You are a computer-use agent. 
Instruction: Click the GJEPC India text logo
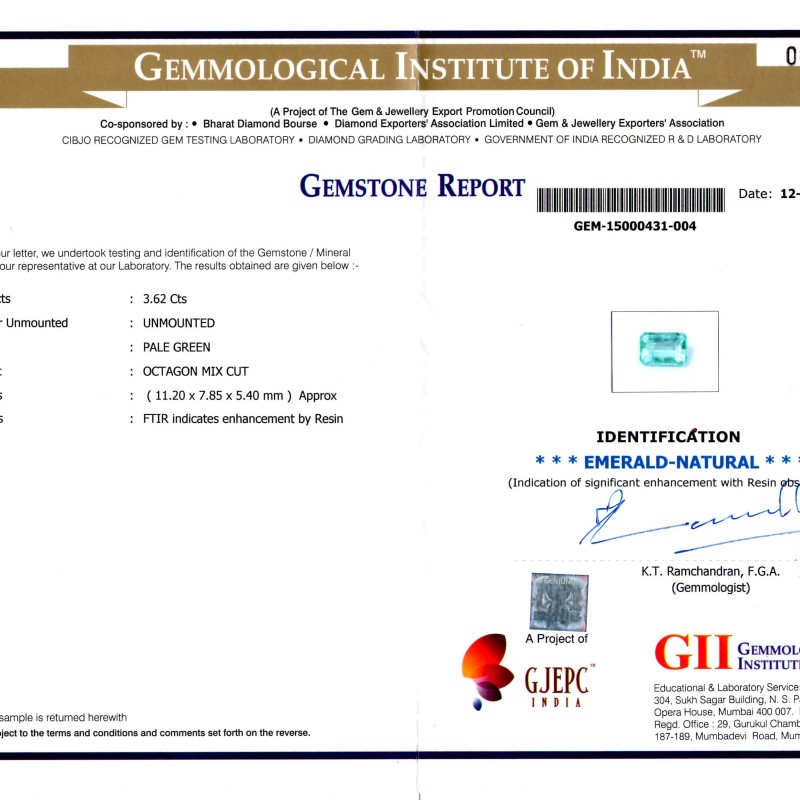(559, 686)
